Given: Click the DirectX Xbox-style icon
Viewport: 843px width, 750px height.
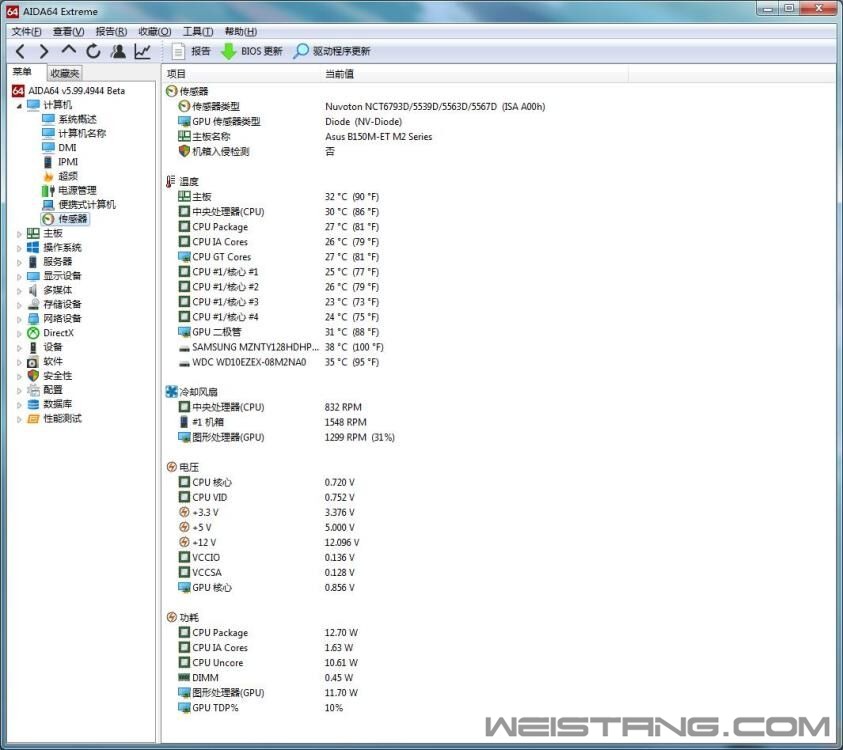Looking at the screenshot, I should click(33, 333).
